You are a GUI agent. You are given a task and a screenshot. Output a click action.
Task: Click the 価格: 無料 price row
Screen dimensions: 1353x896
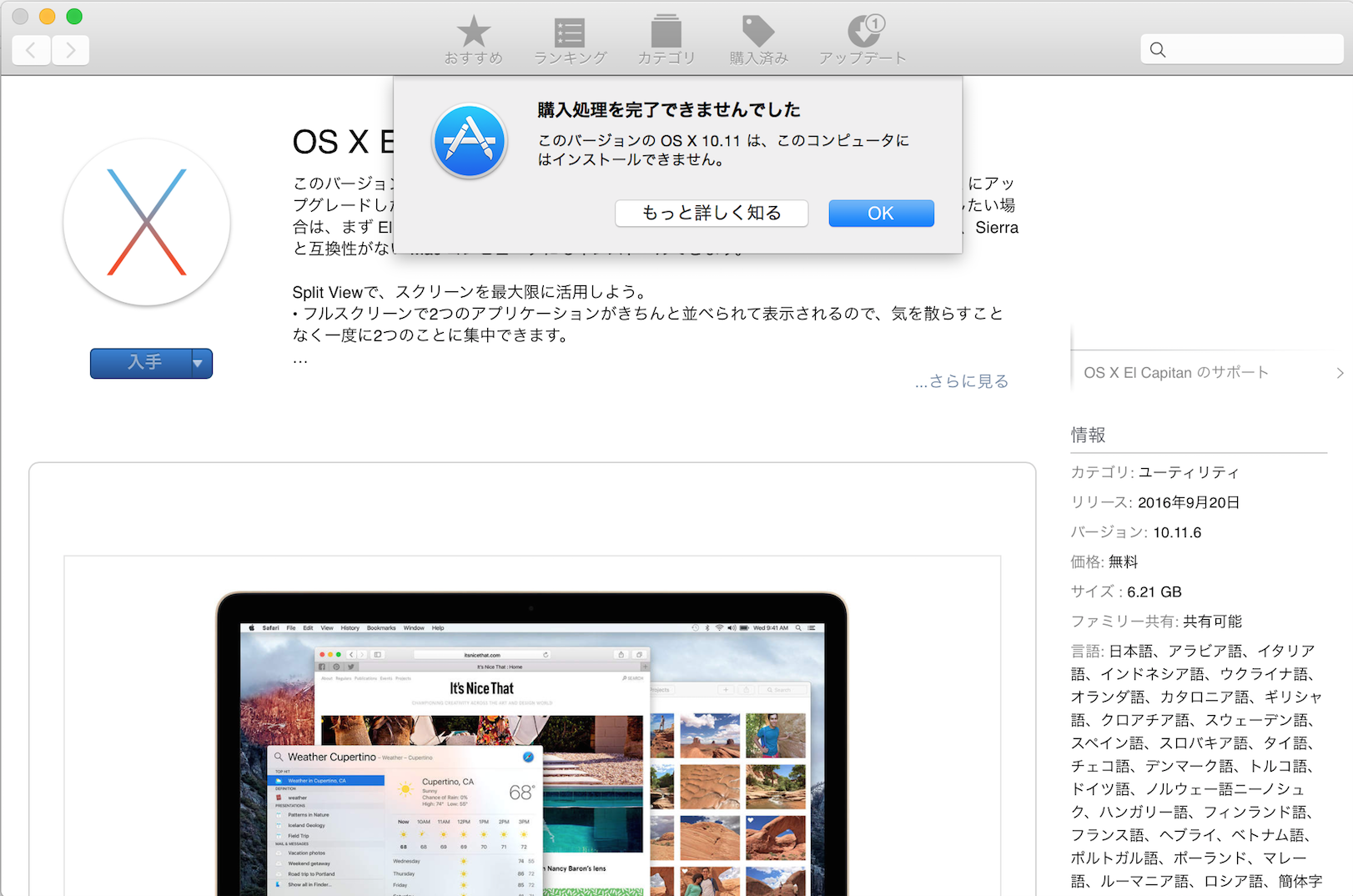click(x=1104, y=562)
